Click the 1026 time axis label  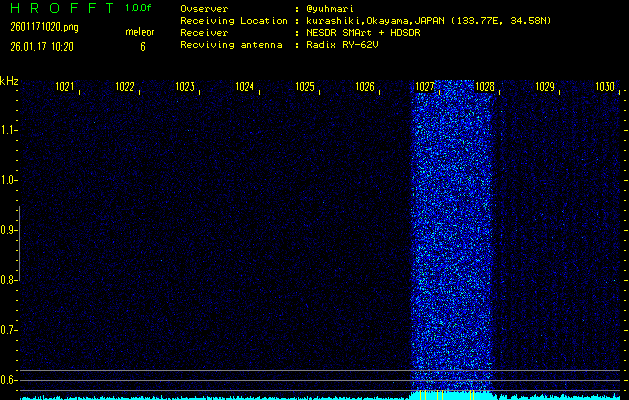[x=365, y=86]
